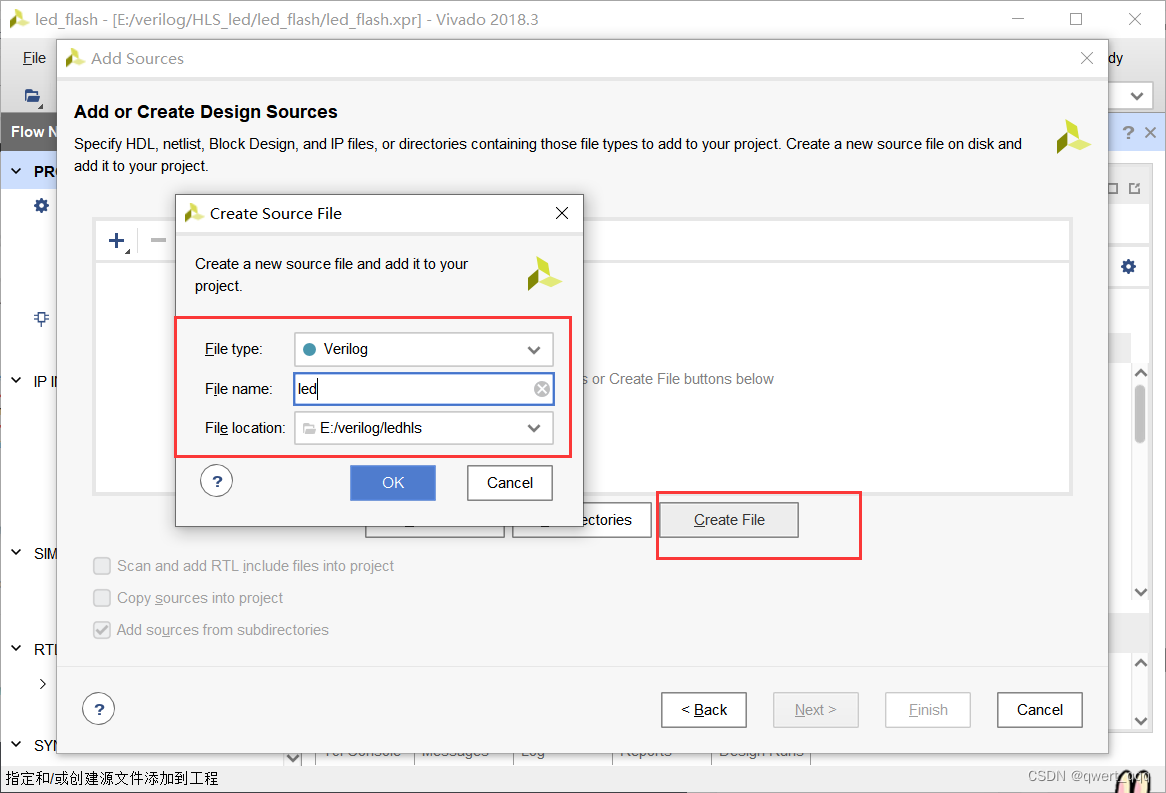Open the File type Verilog dropdown
Screen dimensions: 1166x793
pyautogui.click(x=424, y=350)
